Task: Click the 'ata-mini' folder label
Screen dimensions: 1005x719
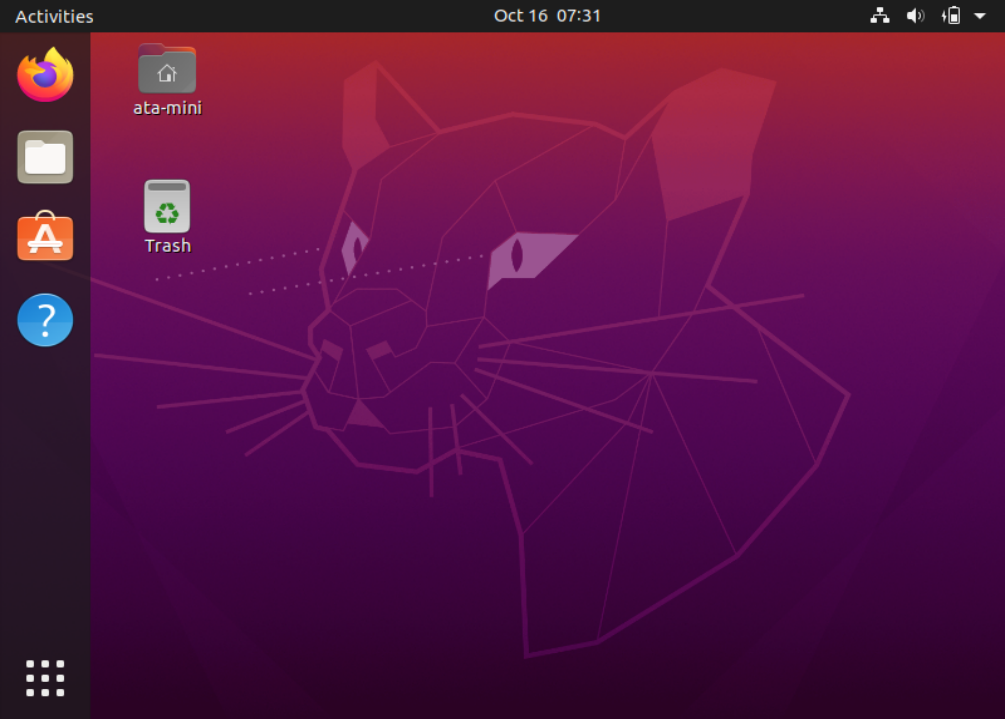Action: click(167, 108)
